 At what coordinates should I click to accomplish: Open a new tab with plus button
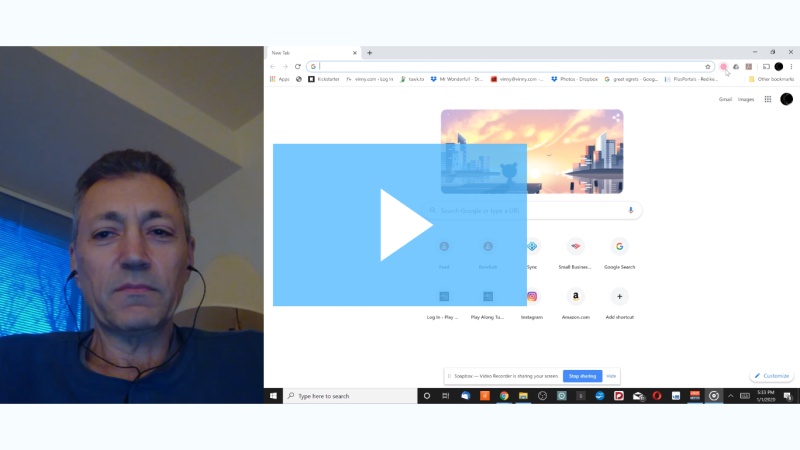click(369, 53)
